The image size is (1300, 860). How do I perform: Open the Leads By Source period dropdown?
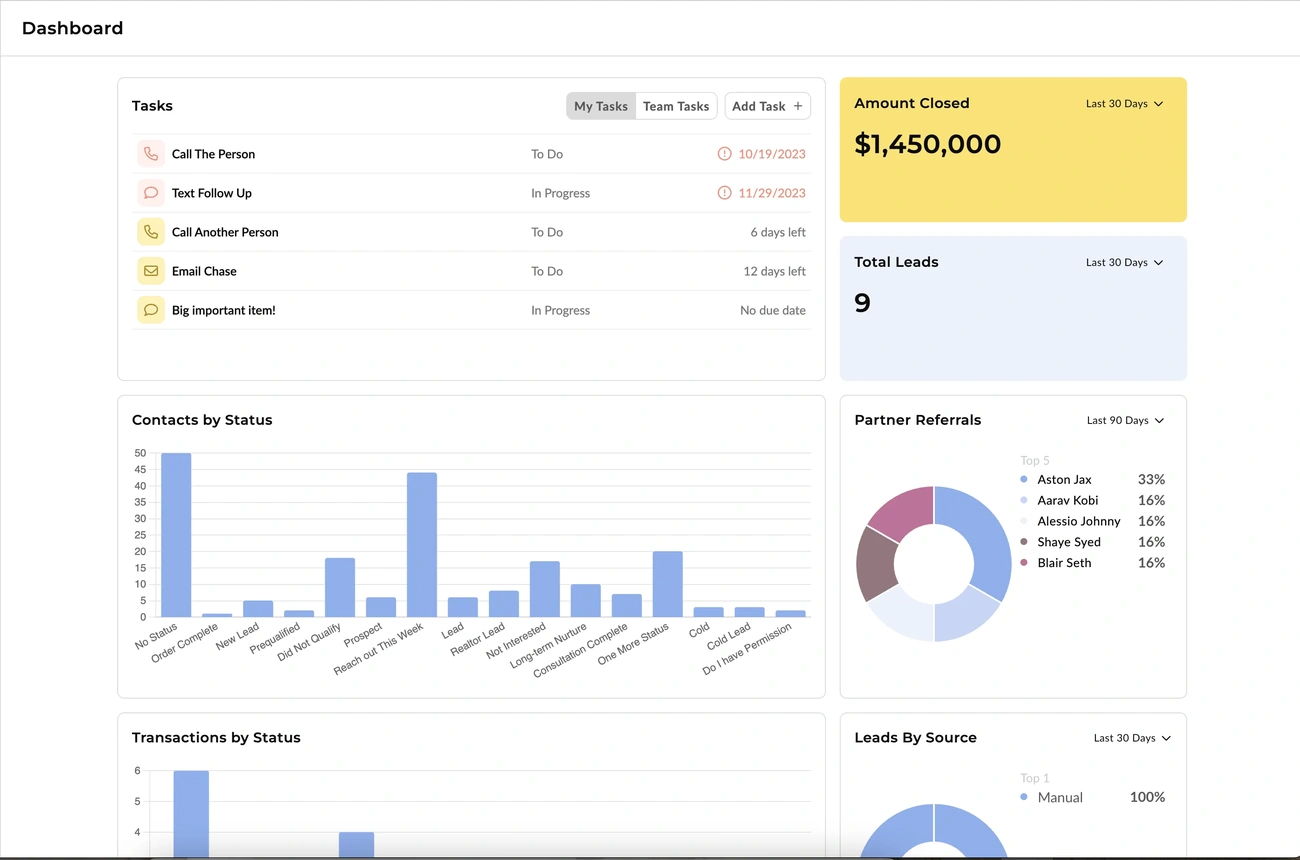(1132, 738)
